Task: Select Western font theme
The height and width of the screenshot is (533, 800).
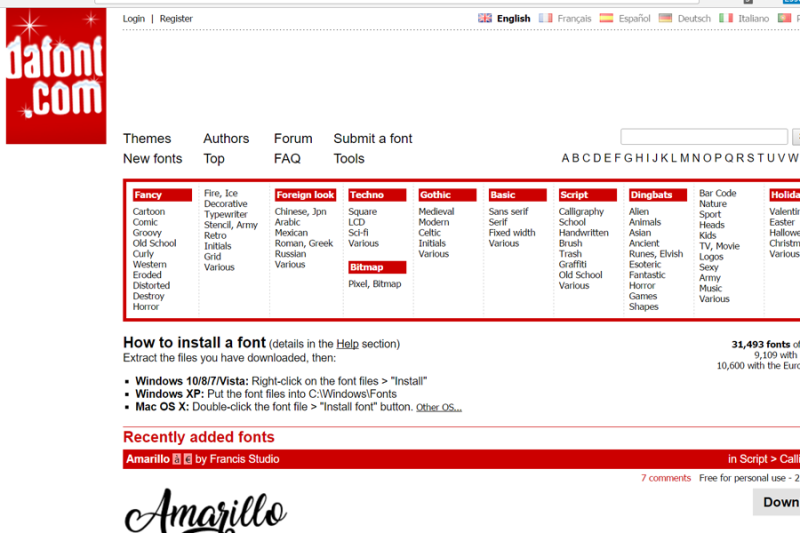Action: [x=149, y=264]
